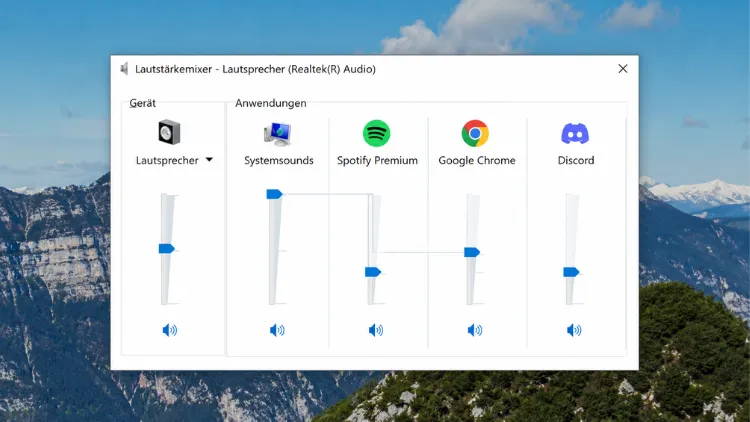Click the Spotify Premium label
The image size is (750, 422).
pos(377,160)
